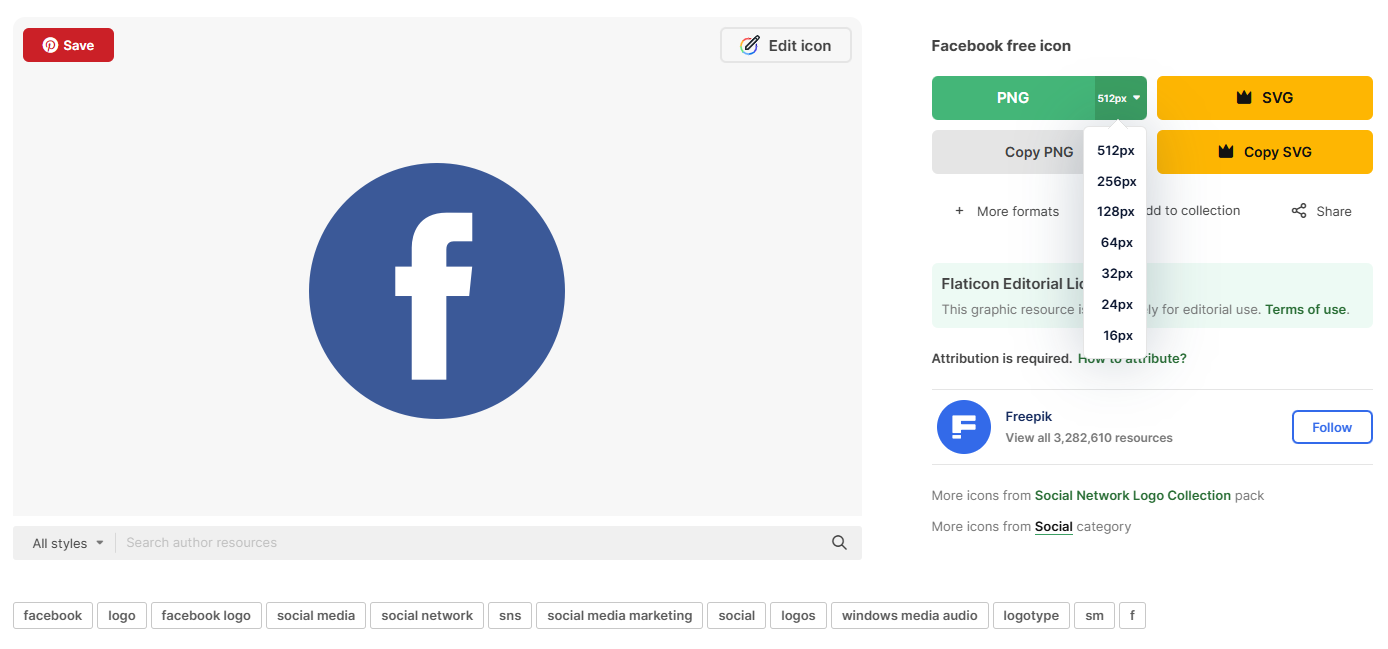The height and width of the screenshot is (649, 1388).
Task: Focus the Search author resources field
Action: tap(470, 543)
